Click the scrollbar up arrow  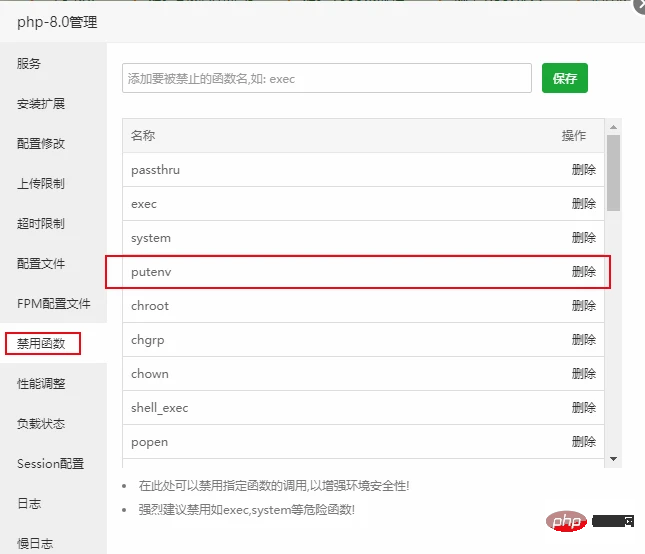[x=614, y=126]
